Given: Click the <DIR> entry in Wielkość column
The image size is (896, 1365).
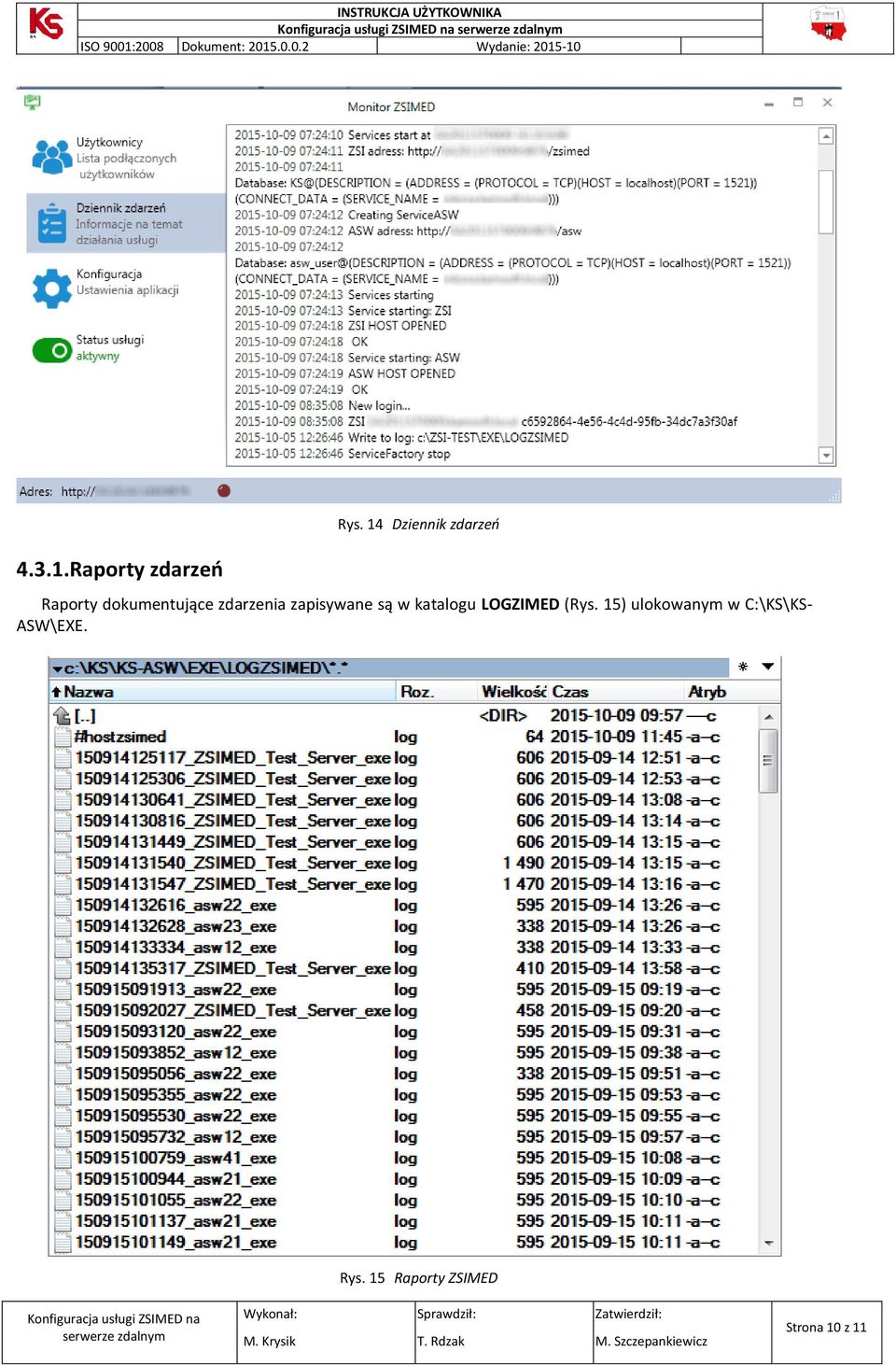Looking at the screenshot, I should (503, 716).
